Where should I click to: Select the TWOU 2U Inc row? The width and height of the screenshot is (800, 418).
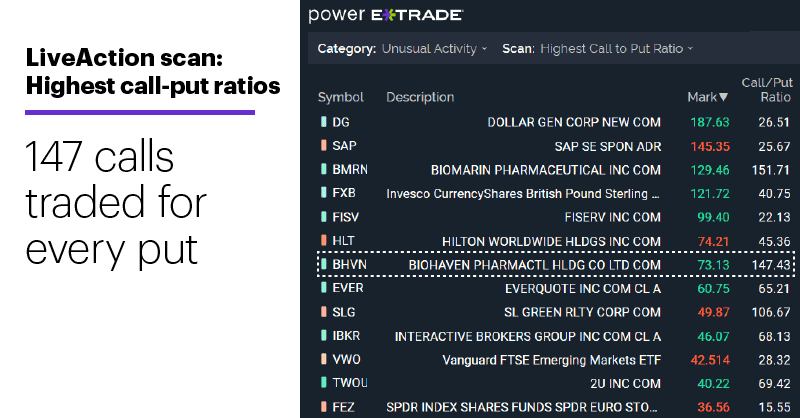click(x=555, y=383)
